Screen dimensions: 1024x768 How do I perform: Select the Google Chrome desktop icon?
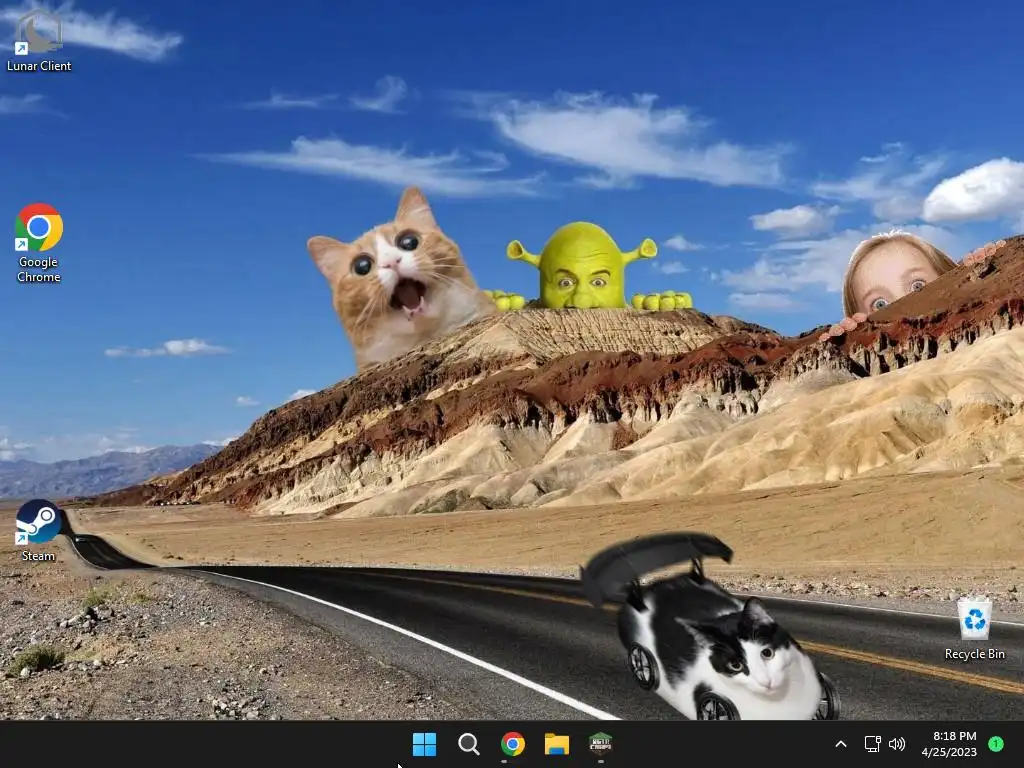click(39, 243)
